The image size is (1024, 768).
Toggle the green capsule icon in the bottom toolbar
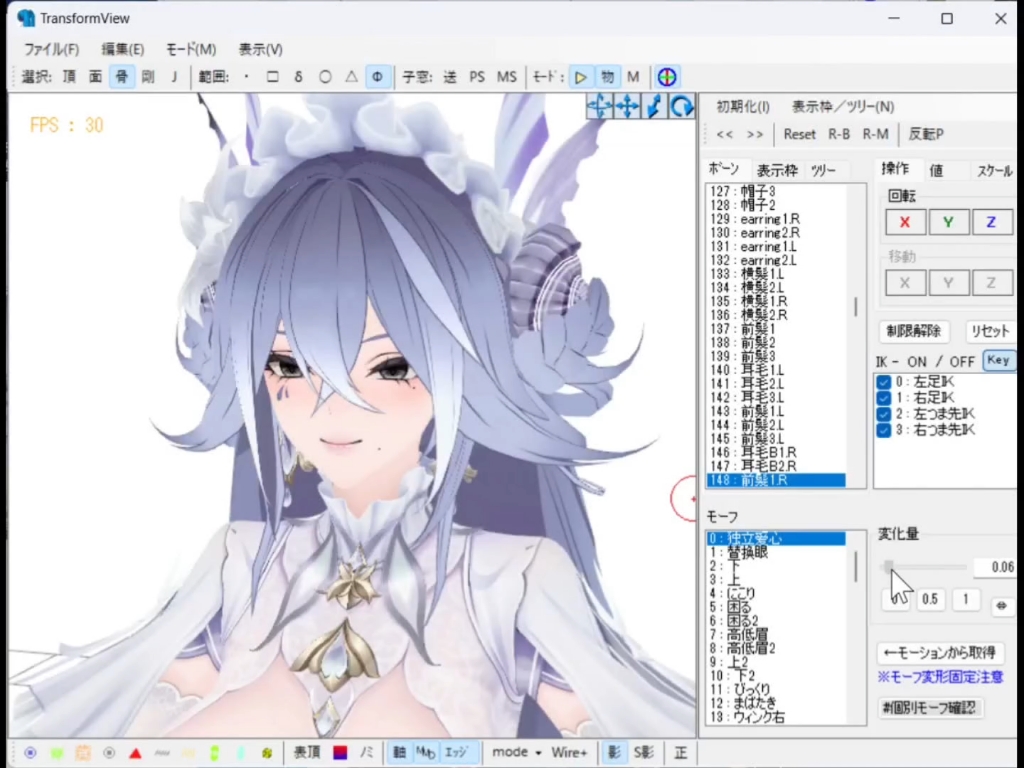pos(214,753)
